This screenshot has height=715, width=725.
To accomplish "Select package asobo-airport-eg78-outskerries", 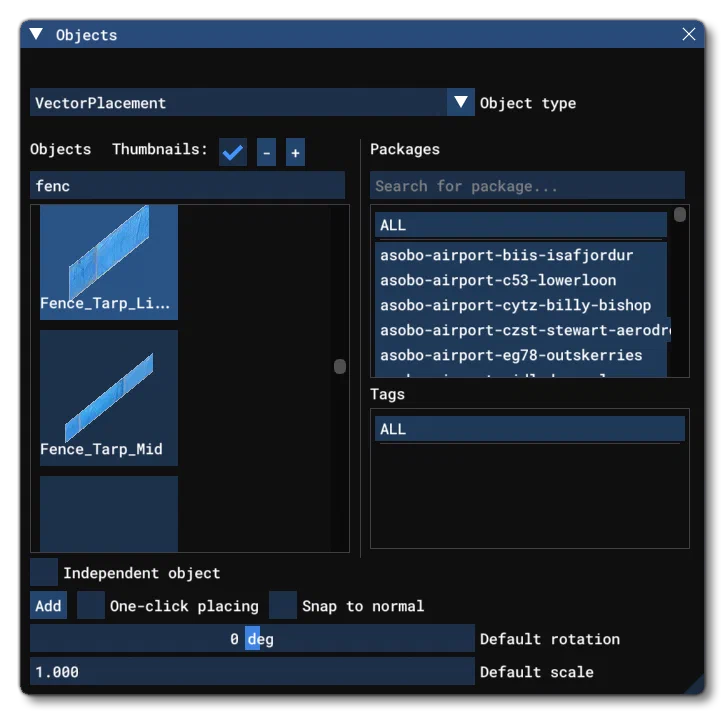I will point(521,355).
